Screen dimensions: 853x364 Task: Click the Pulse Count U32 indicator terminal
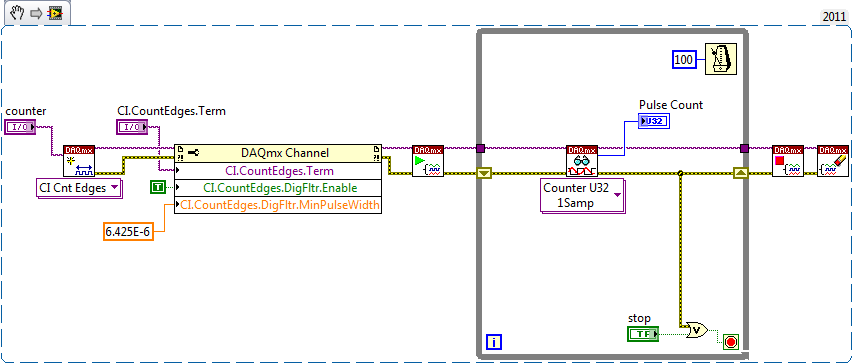tap(653, 121)
